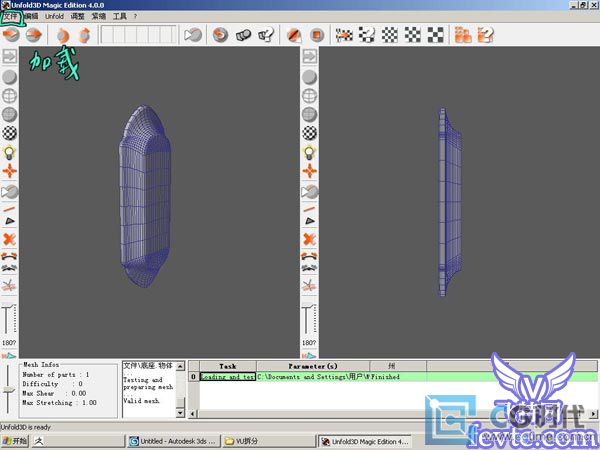Click the cylinder unfold icon in top toolbar
The width and height of the screenshot is (600, 450).
[x=243, y=35]
